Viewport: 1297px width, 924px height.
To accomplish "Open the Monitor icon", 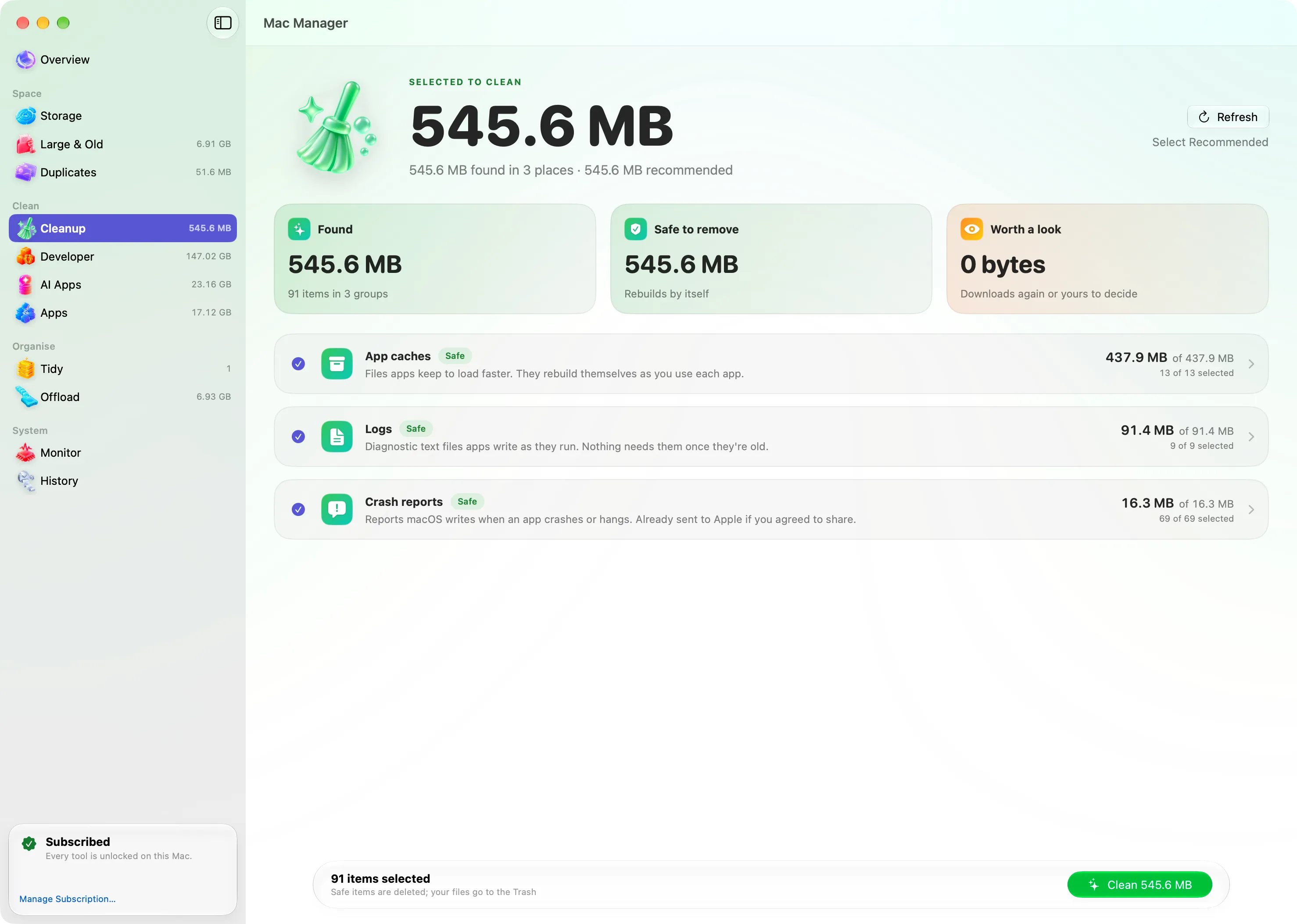I will click(25, 453).
